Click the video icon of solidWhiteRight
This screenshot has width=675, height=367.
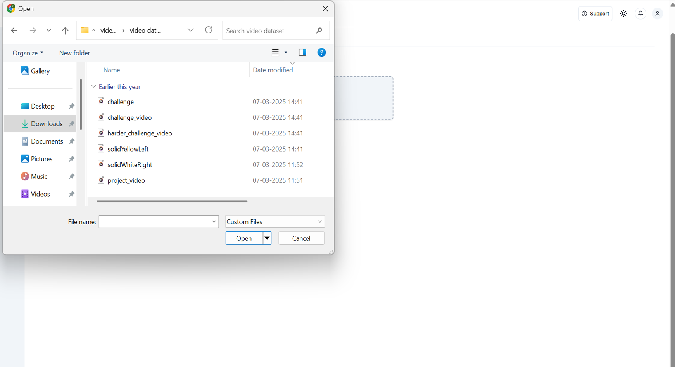coord(101,164)
